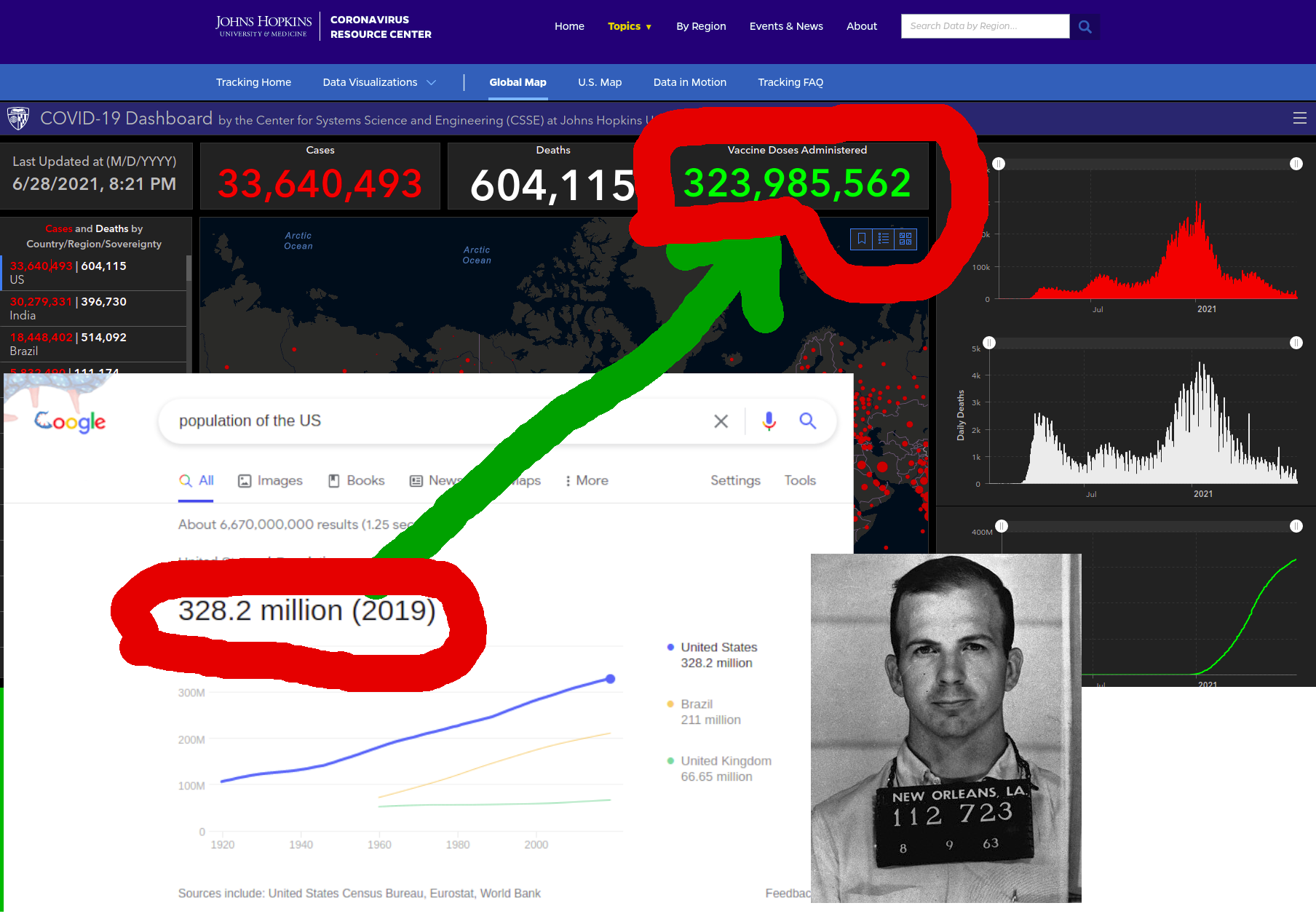The width and height of the screenshot is (1316, 919).
Task: Click the right range handle on the vaccine doses chart
Action: [x=1296, y=526]
